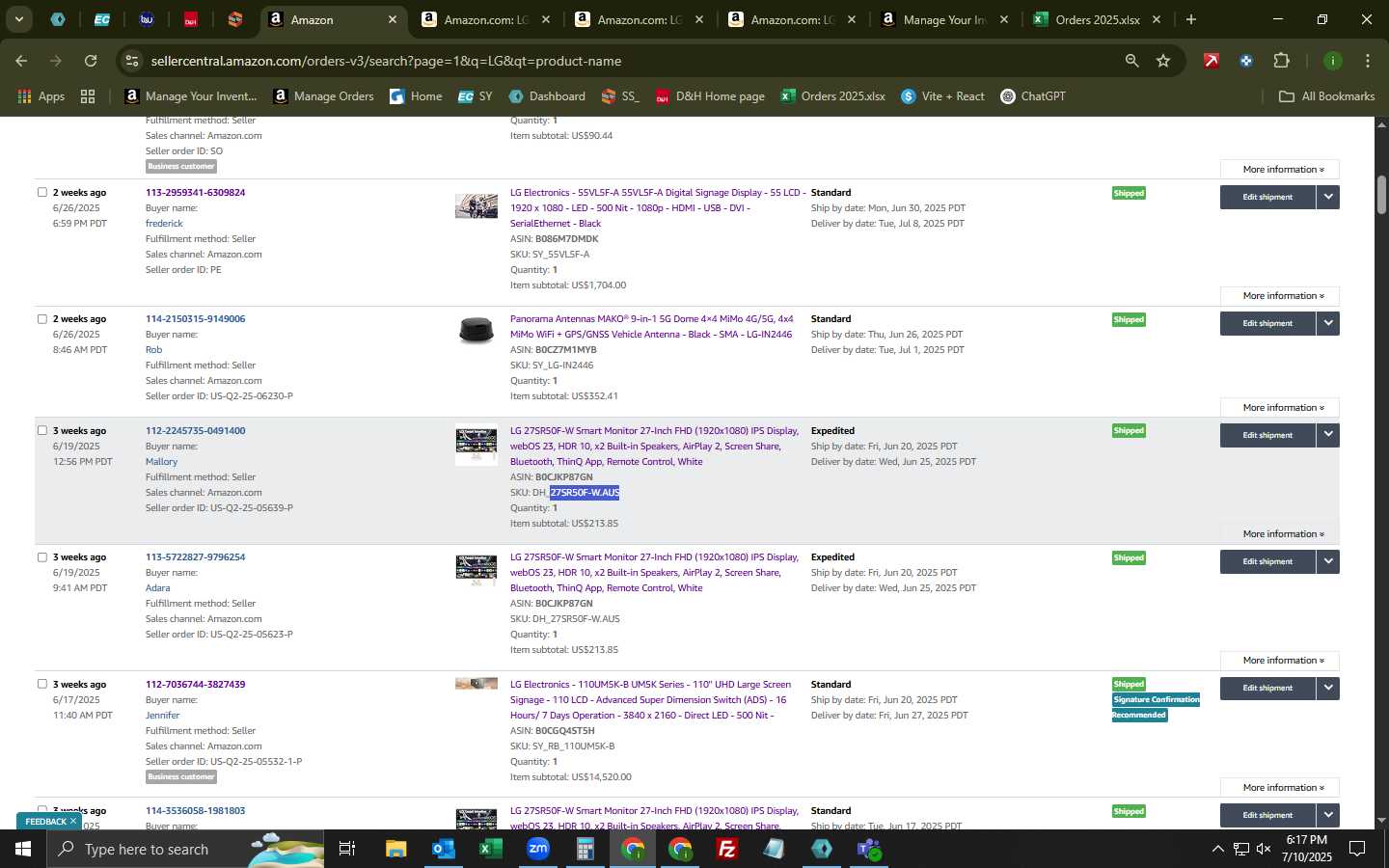Open the taskbar notification center icon

click(x=1357, y=849)
